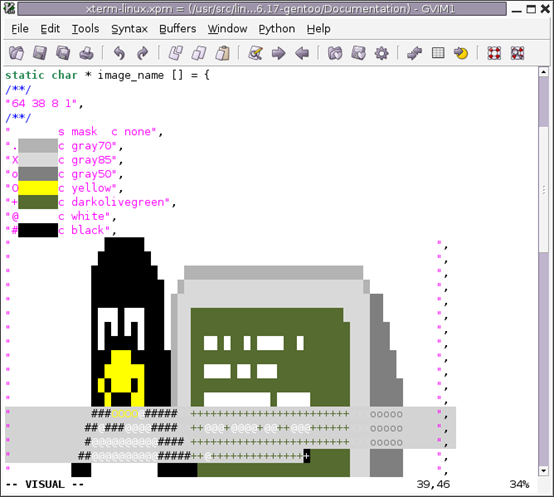Click the scrollbar down arrow
The image size is (554, 497).
pyautogui.click(x=543, y=471)
